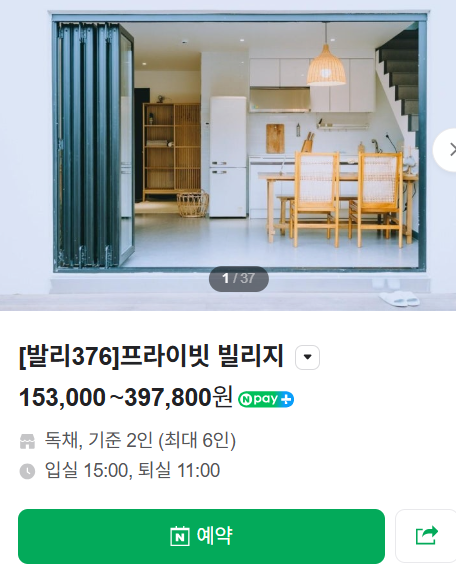Click the house icon beside 독채
Screen dimensions: 456x574
[27, 441]
